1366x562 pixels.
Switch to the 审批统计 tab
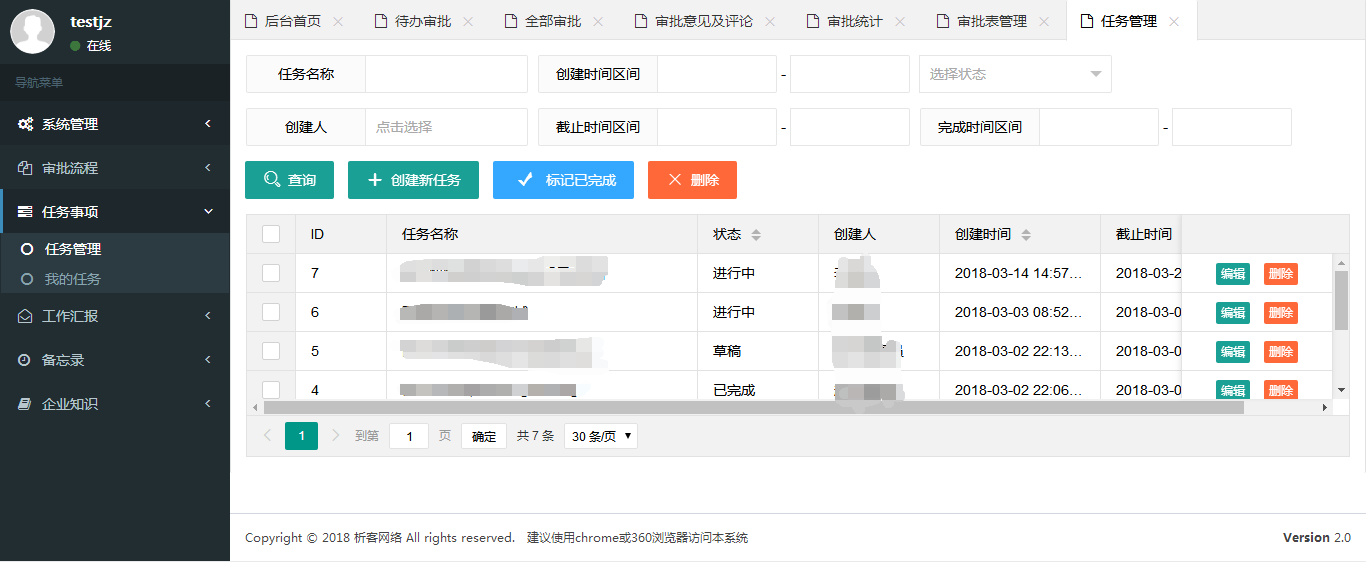pos(854,21)
